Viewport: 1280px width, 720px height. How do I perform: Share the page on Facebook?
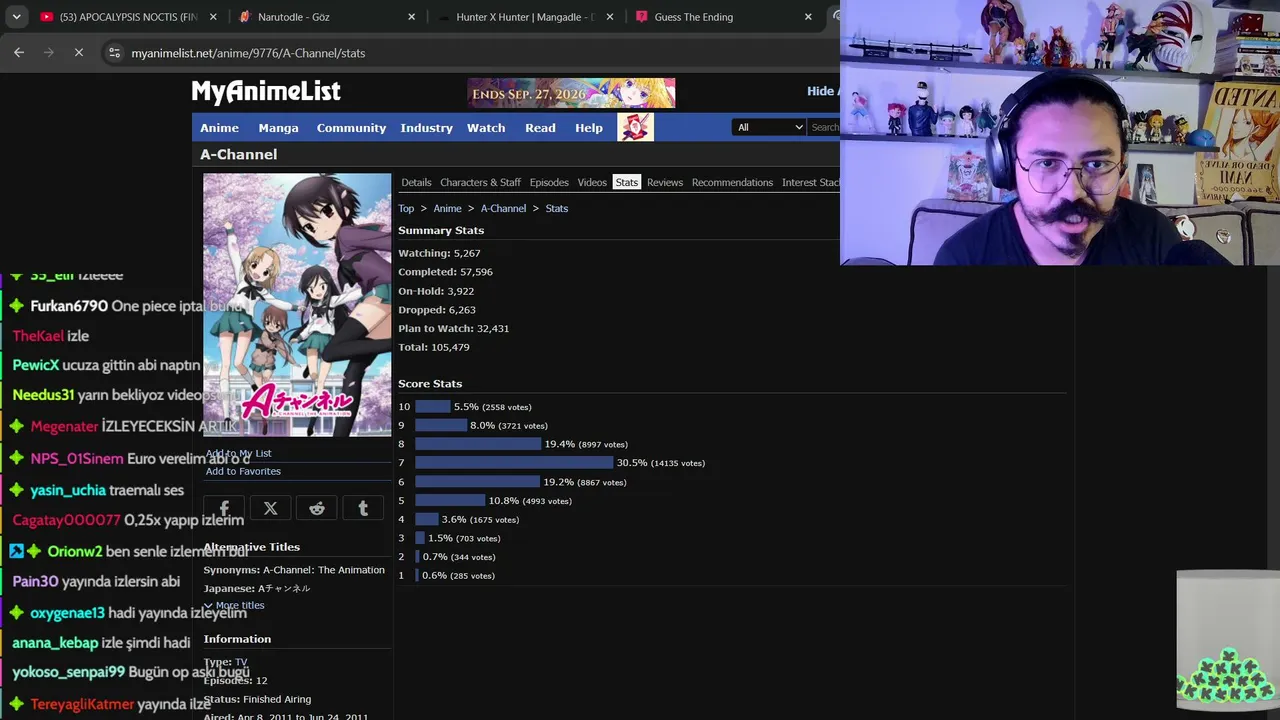pyautogui.click(x=224, y=508)
